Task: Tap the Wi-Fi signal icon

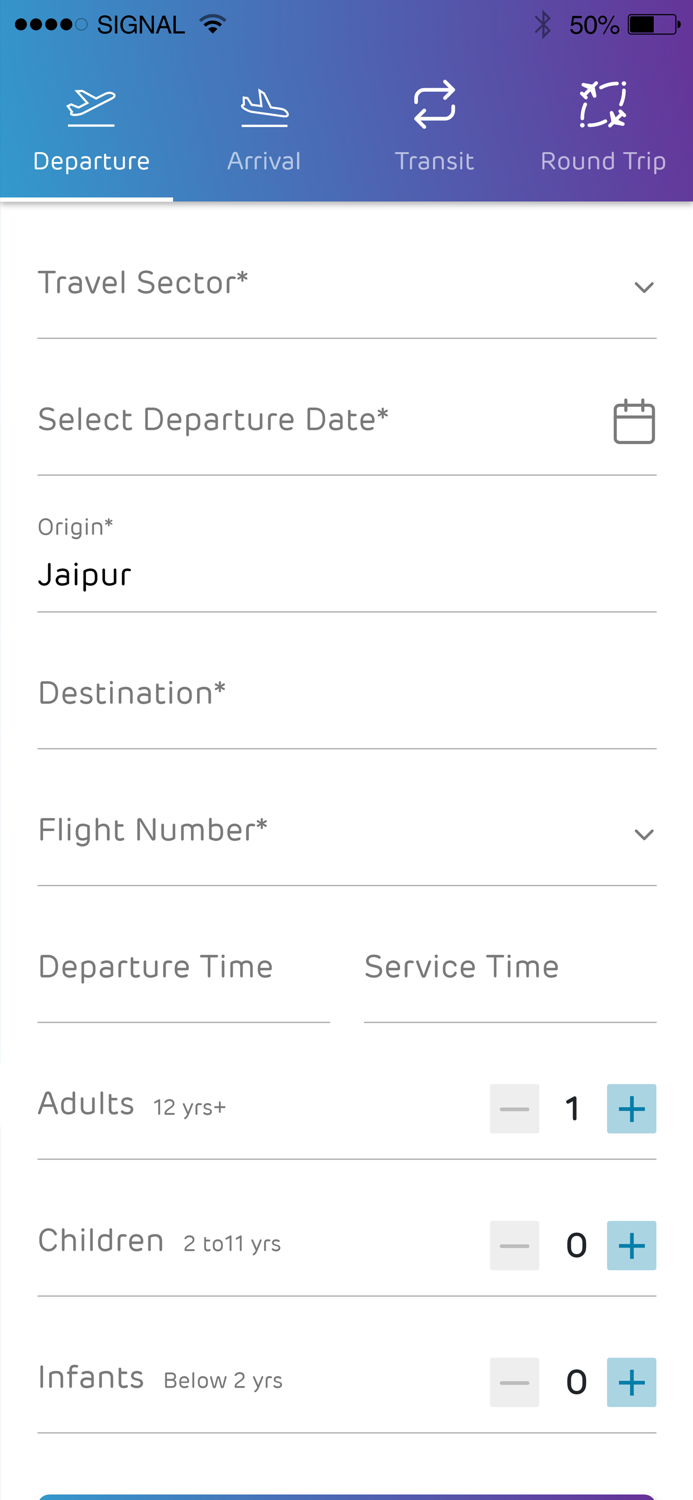Action: point(213,25)
